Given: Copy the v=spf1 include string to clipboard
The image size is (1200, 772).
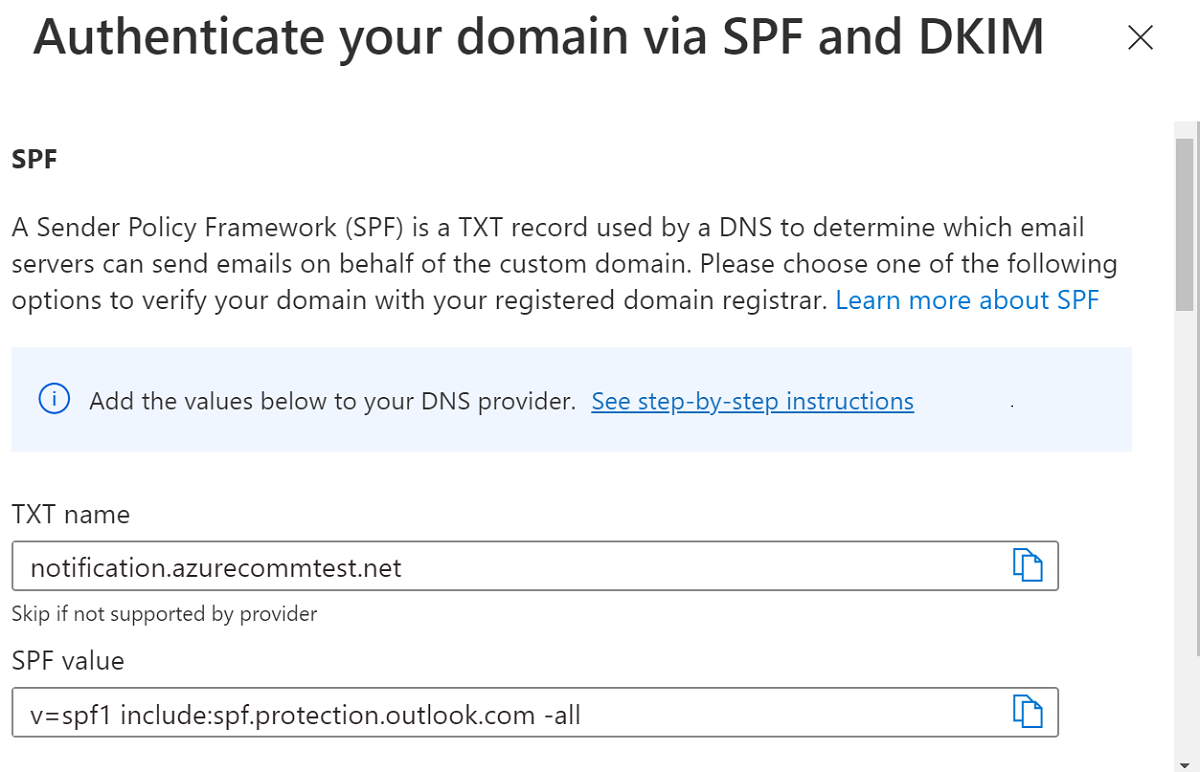Looking at the screenshot, I should pyautogui.click(x=1028, y=712).
